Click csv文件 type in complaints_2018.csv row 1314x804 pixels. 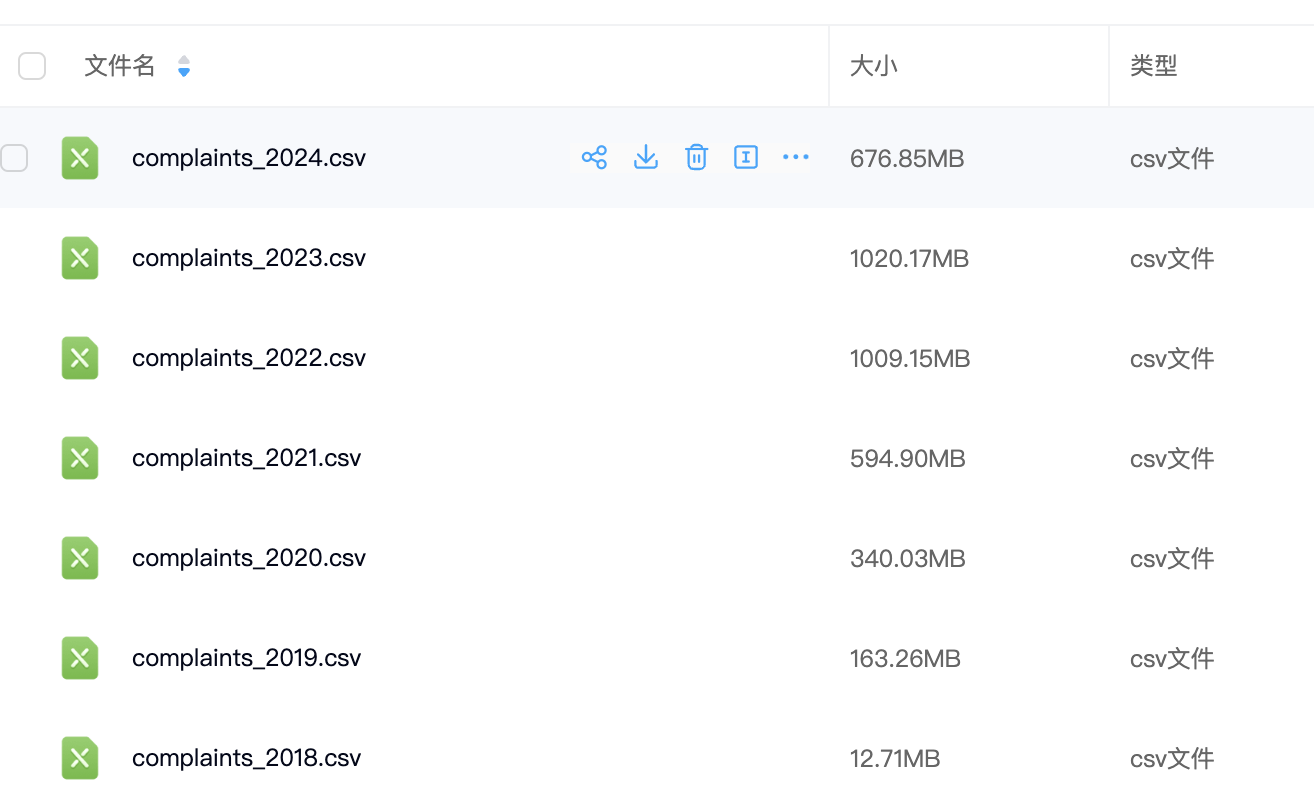pos(1172,759)
